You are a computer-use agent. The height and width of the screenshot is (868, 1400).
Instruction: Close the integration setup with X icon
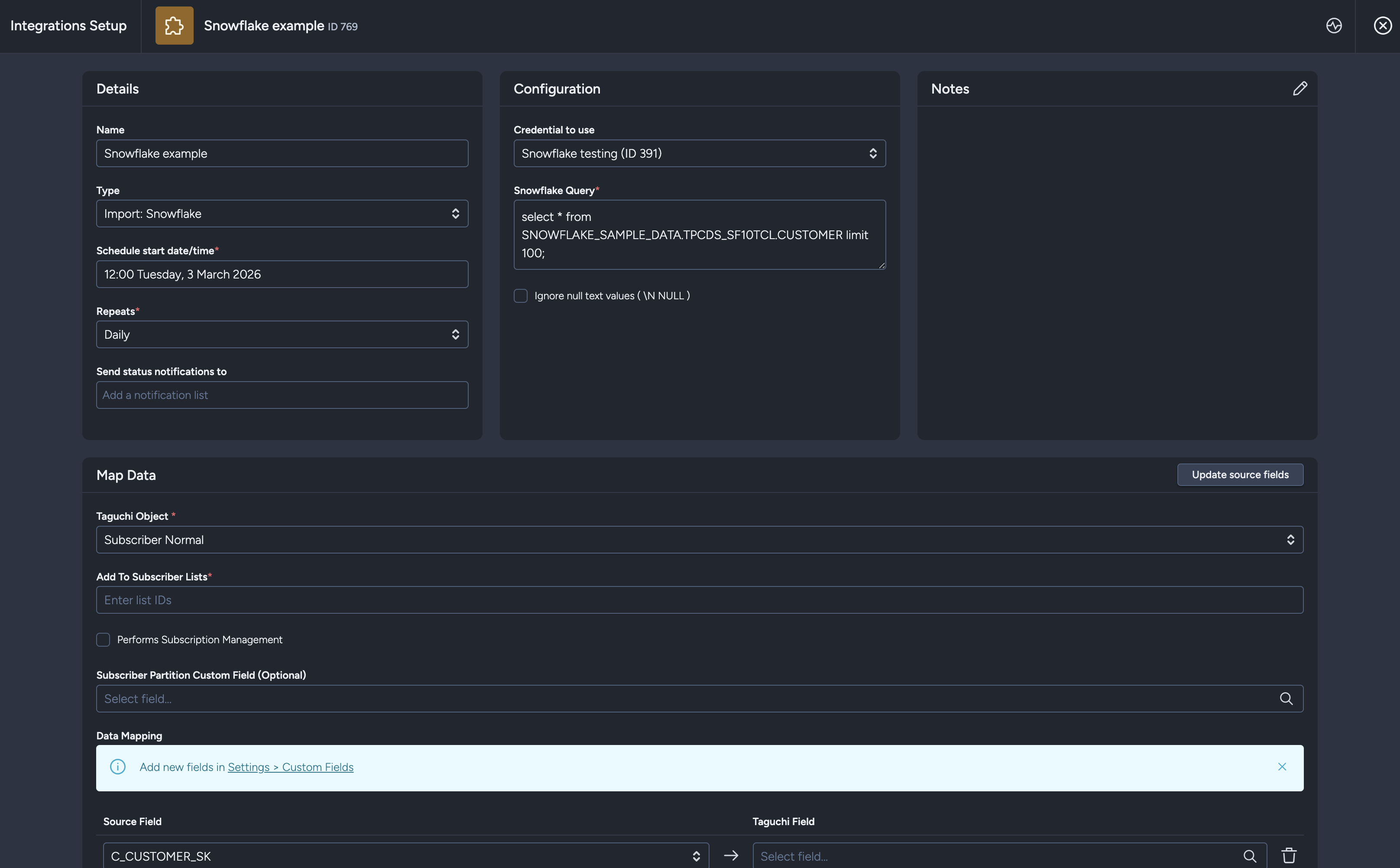[x=1382, y=26]
